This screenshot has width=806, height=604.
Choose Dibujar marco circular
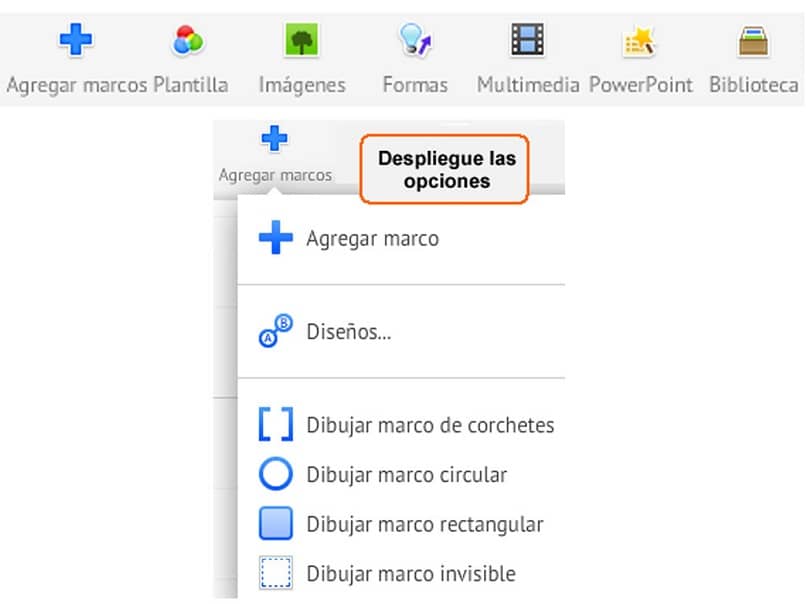(406, 474)
